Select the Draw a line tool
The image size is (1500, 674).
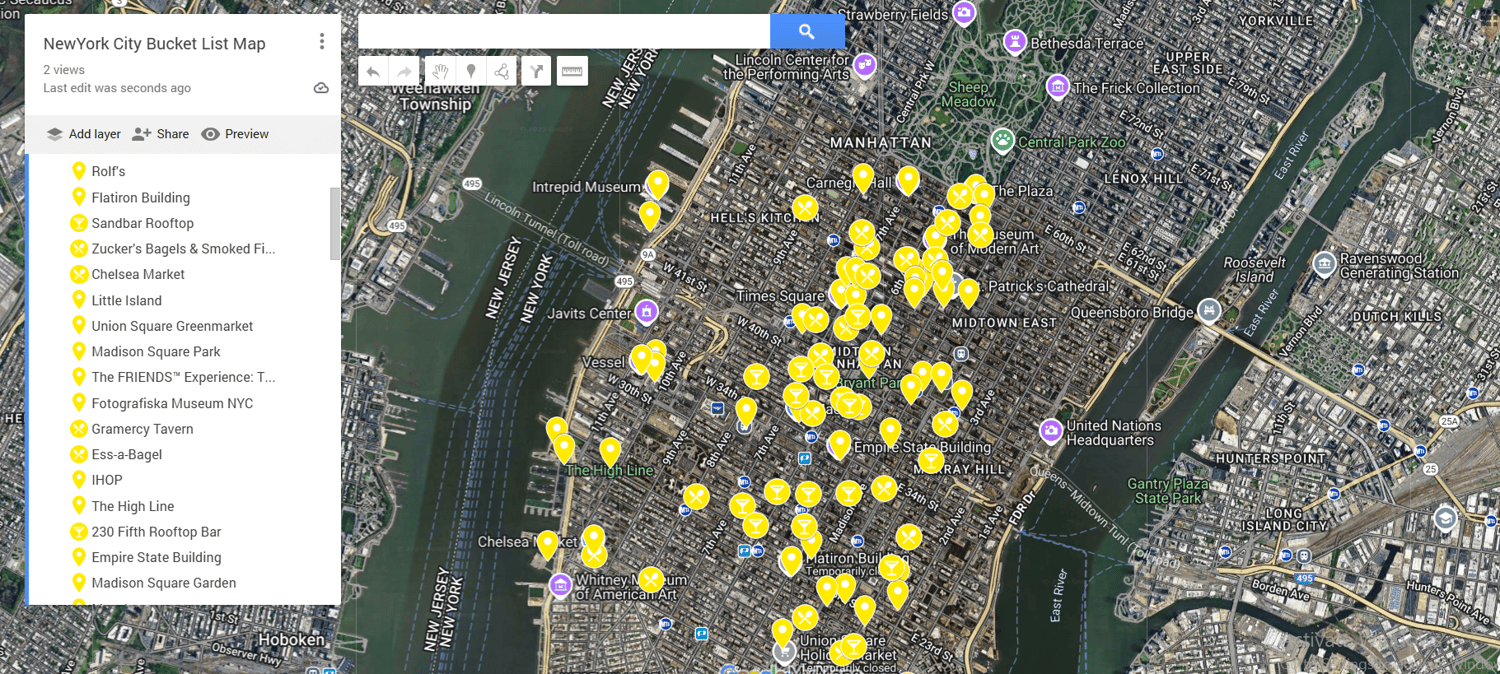coord(502,71)
